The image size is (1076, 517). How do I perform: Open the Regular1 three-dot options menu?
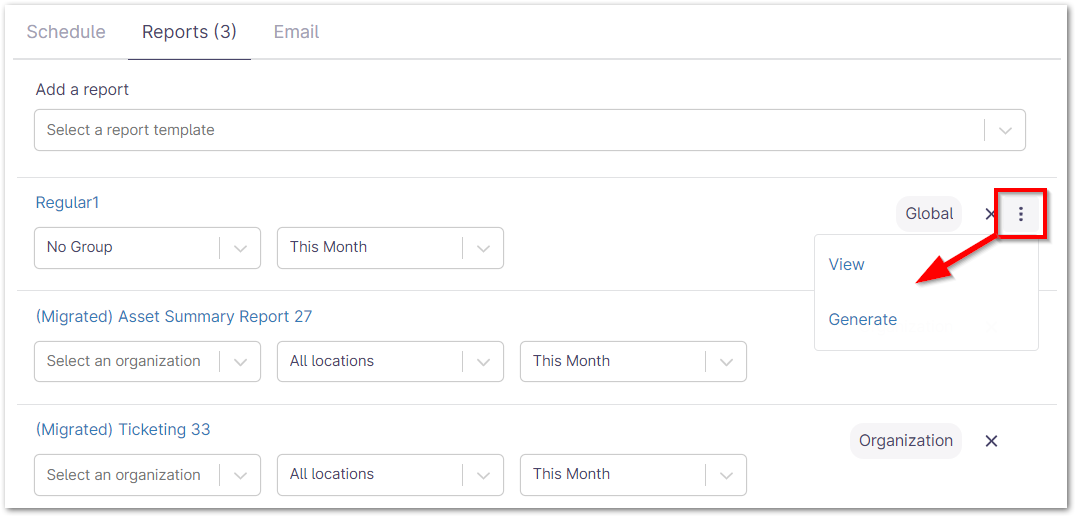(x=1020, y=214)
